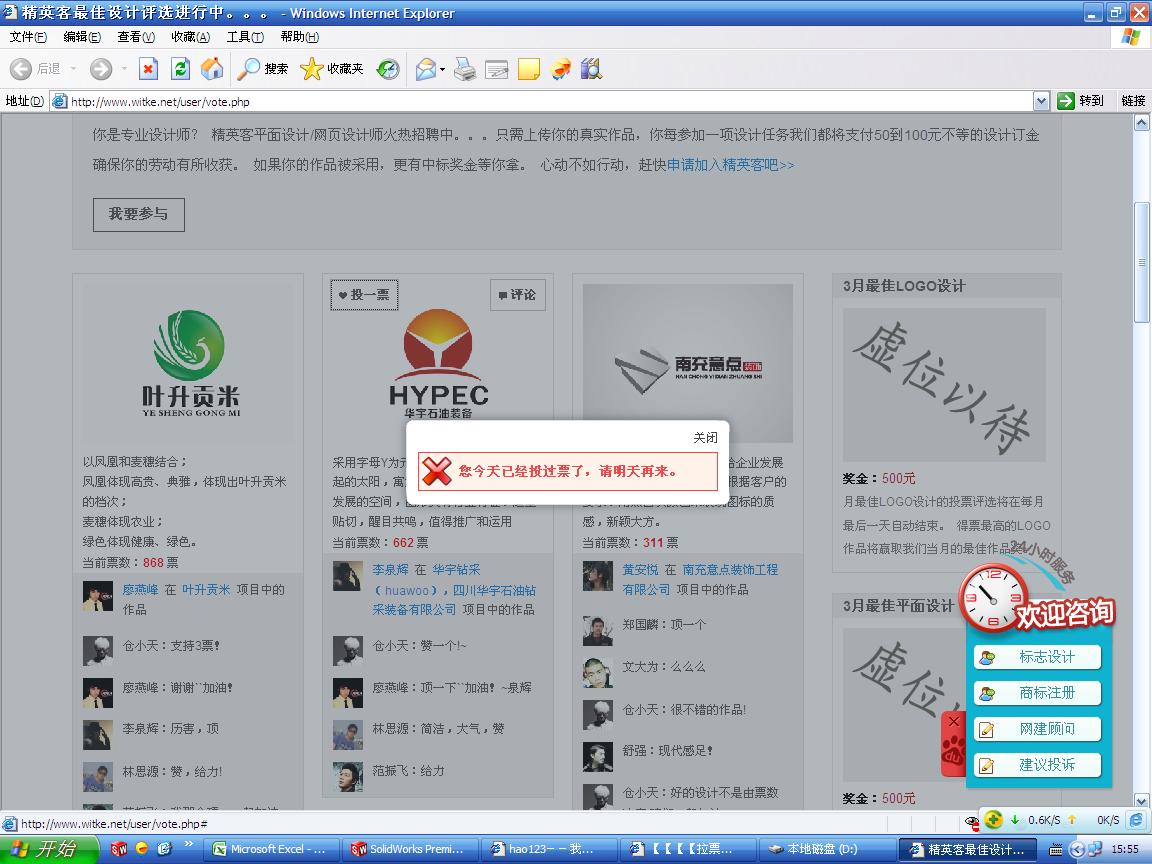
Task: Click 仓小天 avatar beside 支持3票 comment
Action: tap(98, 651)
